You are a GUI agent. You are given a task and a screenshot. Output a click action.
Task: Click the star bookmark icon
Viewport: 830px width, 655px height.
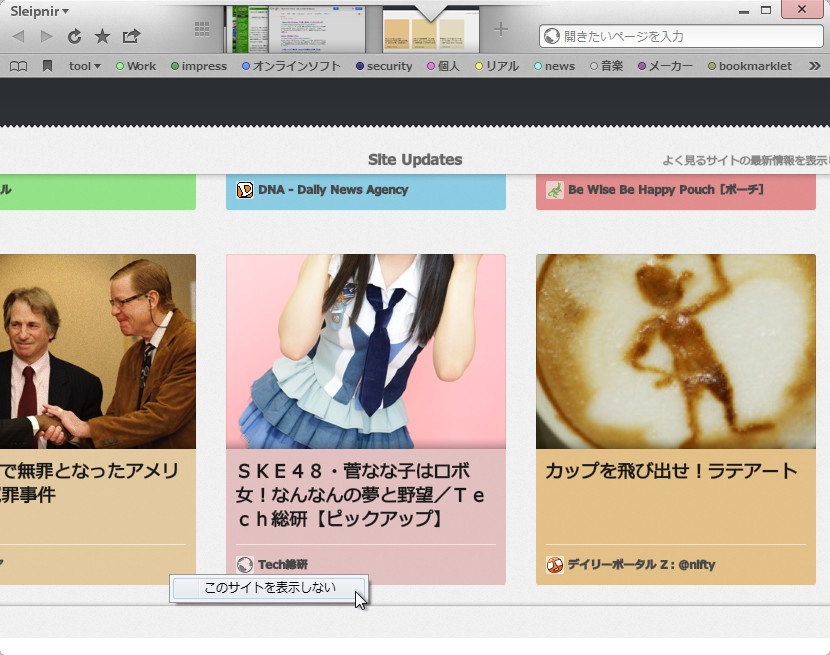[x=101, y=36]
